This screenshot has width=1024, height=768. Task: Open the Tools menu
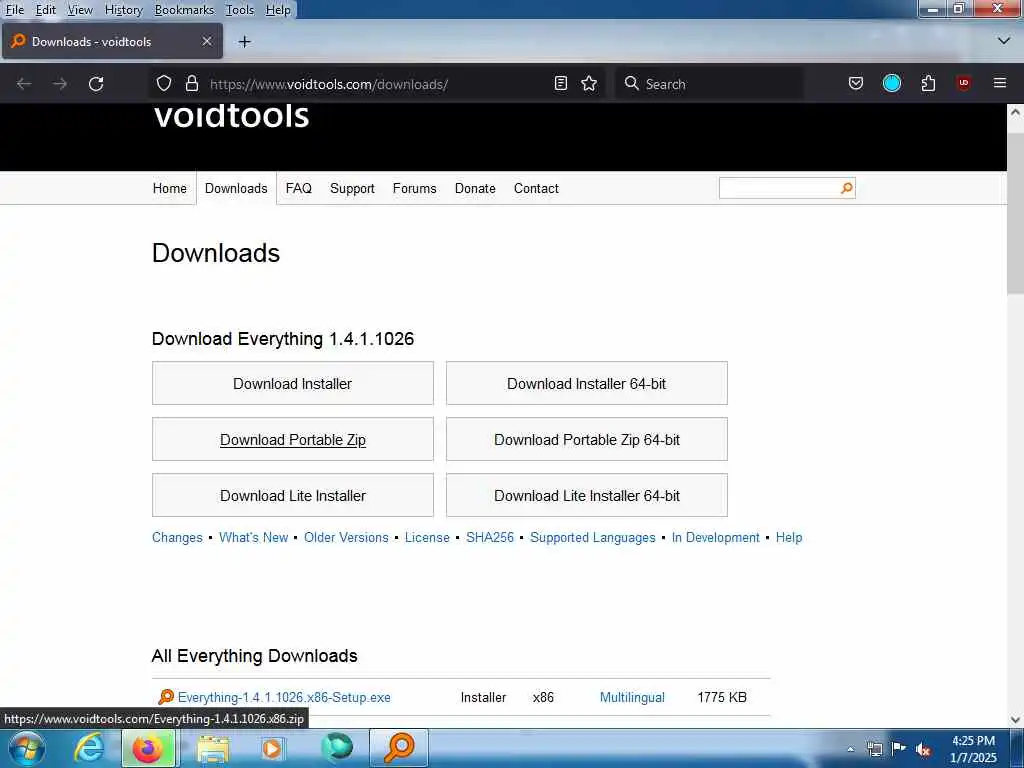pyautogui.click(x=240, y=10)
